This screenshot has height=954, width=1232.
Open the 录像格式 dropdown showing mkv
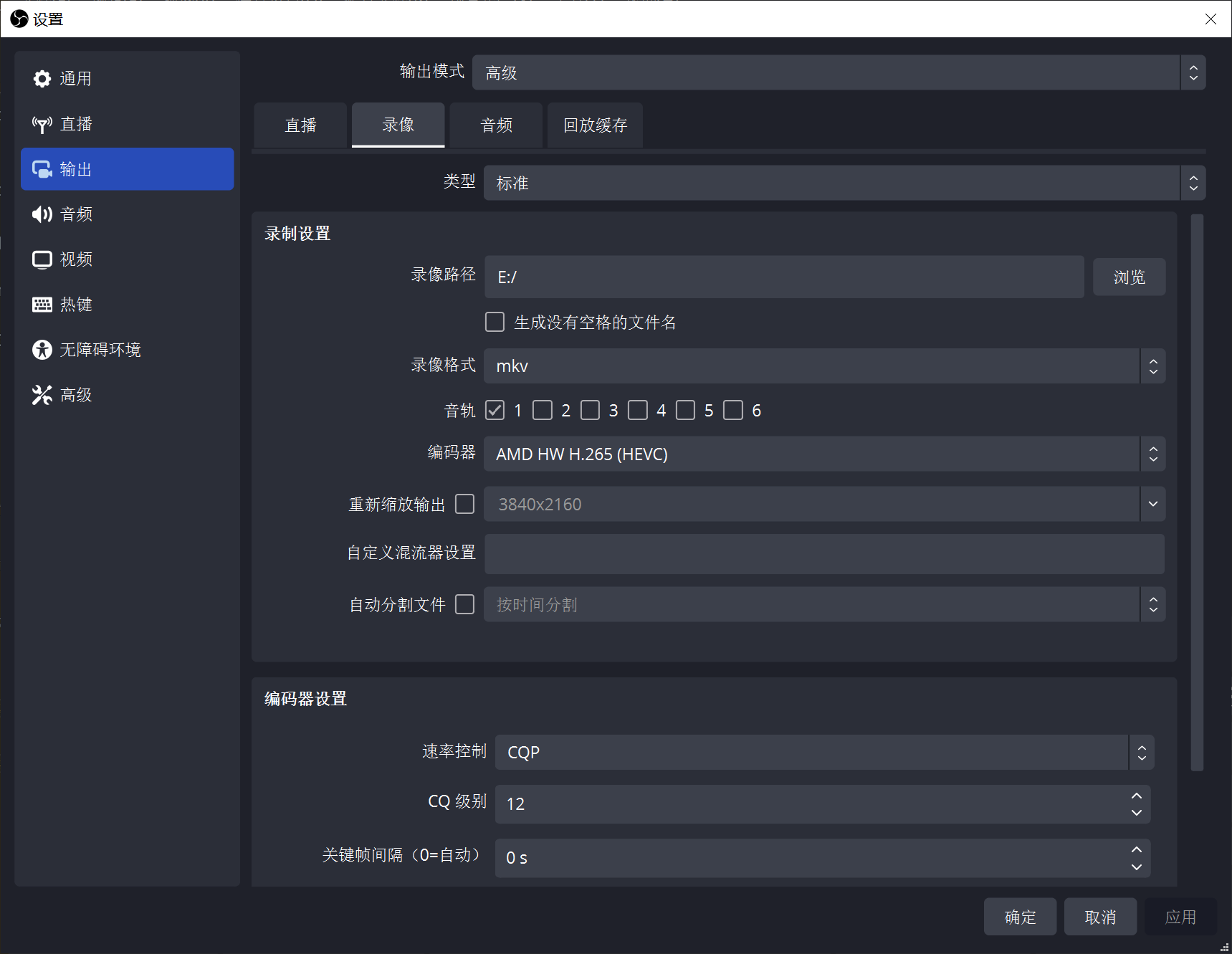tap(823, 366)
